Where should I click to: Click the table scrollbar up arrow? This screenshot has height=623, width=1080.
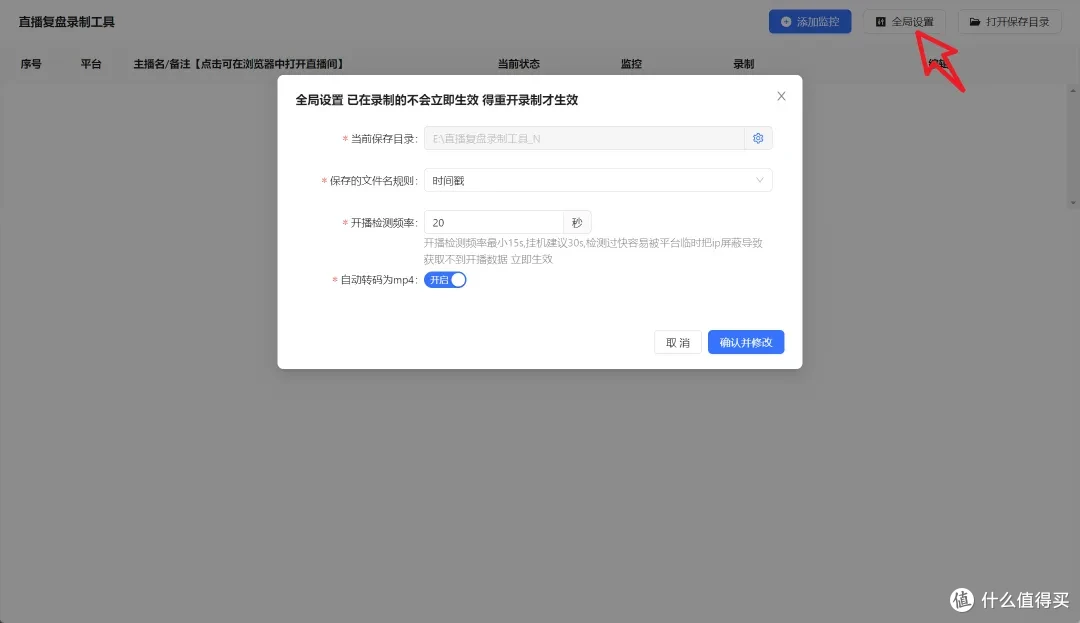1073,90
